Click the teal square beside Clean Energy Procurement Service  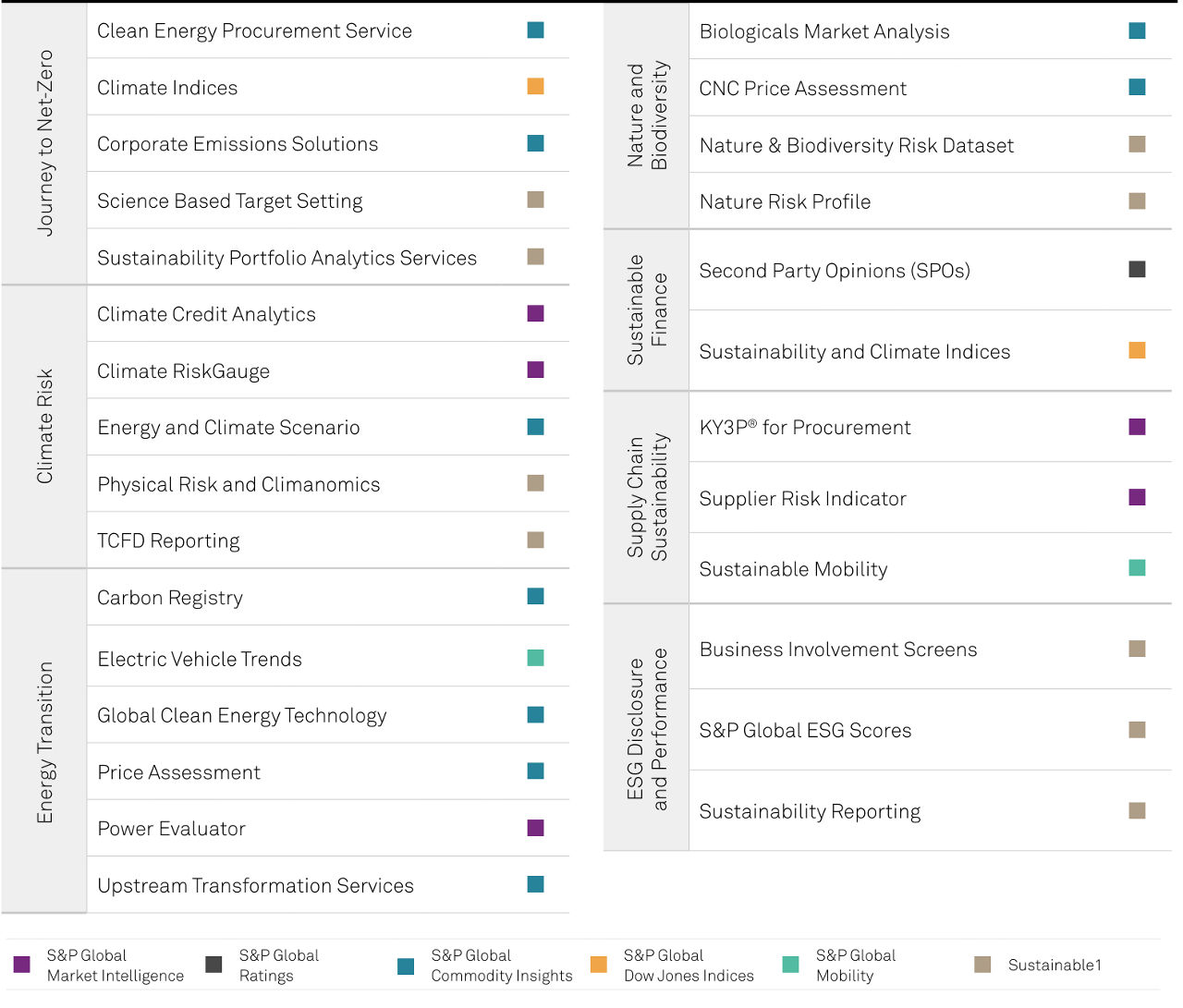pyautogui.click(x=535, y=30)
